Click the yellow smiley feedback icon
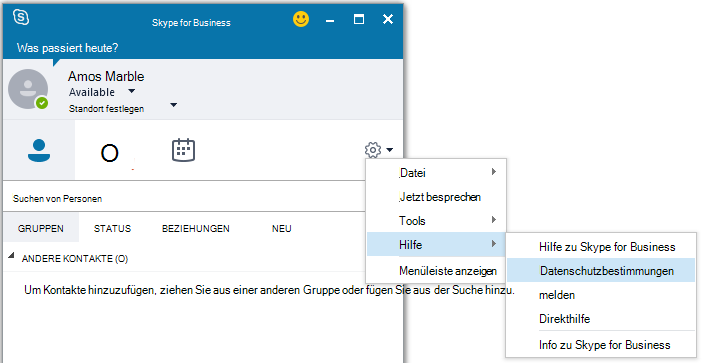This screenshot has width=704, height=363. tap(301, 19)
